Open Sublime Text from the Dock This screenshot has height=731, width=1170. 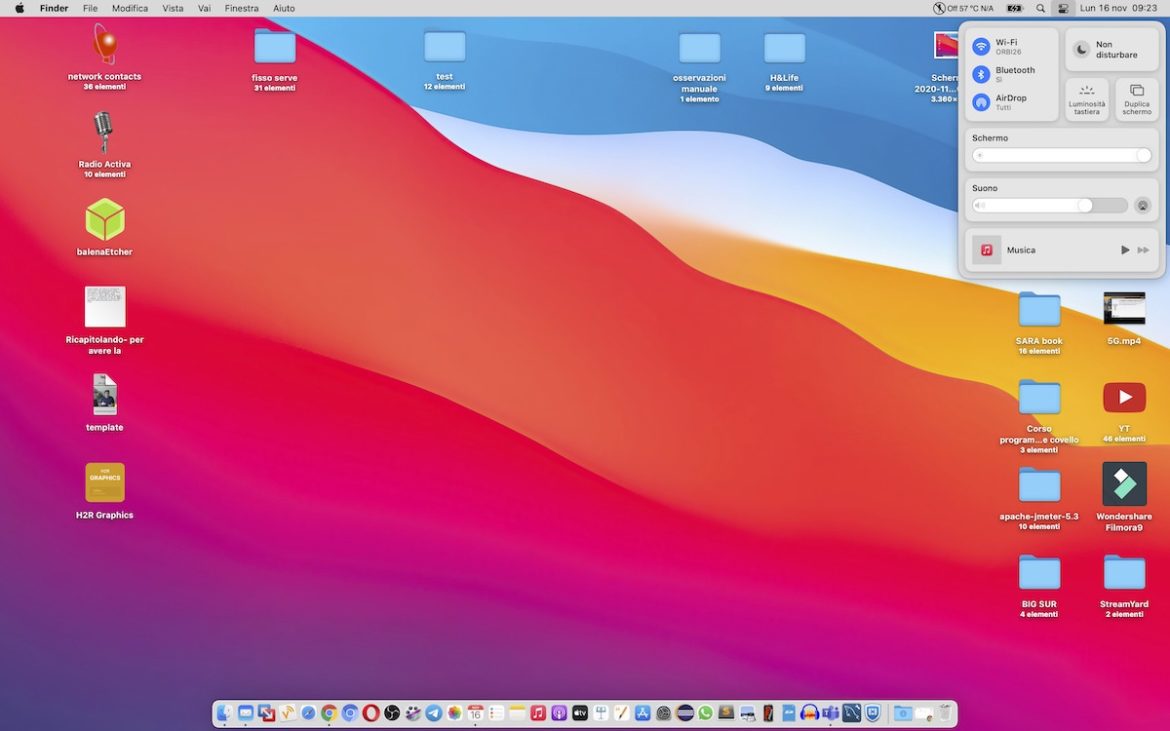pos(726,712)
